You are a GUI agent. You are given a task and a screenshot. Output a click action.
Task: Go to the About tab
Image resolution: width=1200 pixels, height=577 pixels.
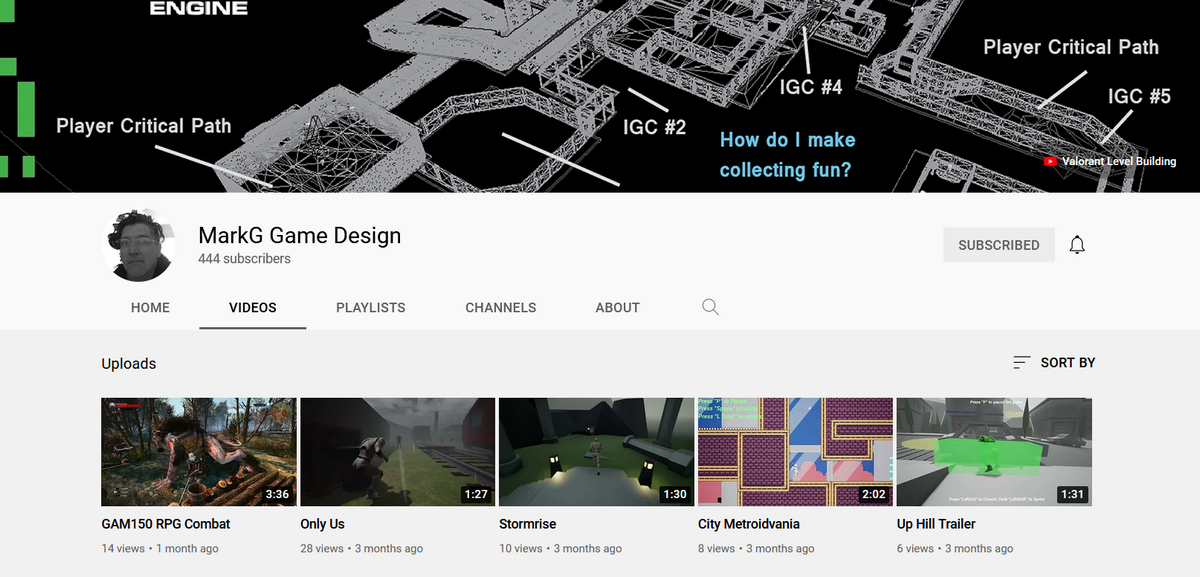[x=617, y=308]
